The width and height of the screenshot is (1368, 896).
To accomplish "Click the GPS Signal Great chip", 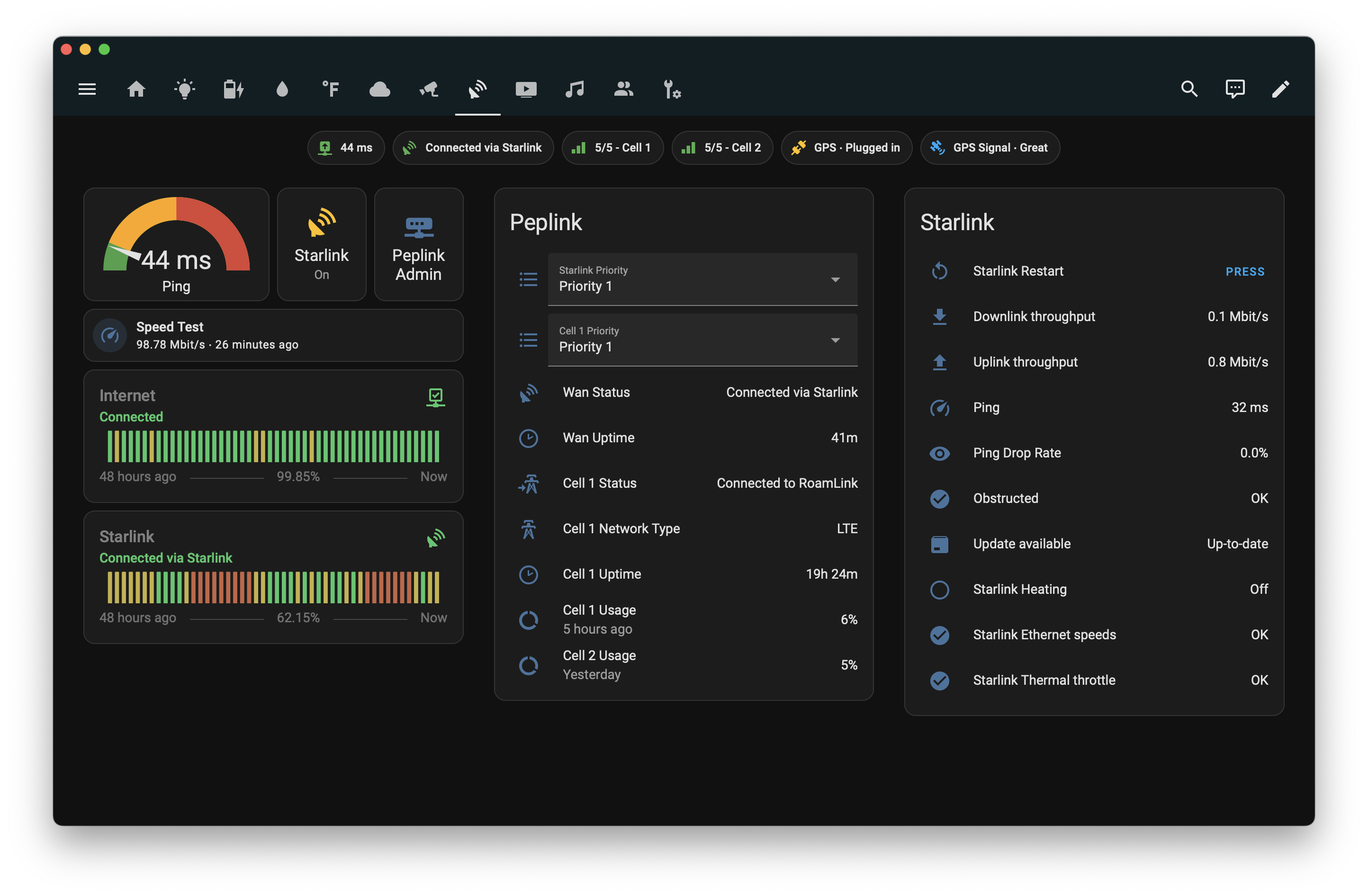I will tap(990, 148).
